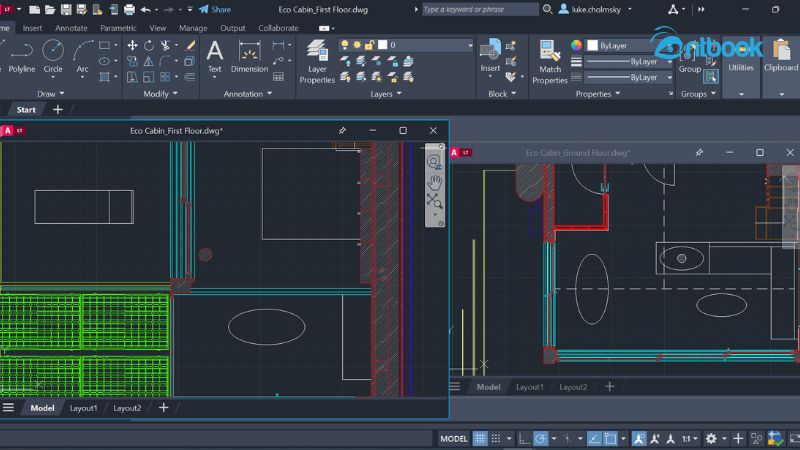Screen dimensions: 800x450
Task: Click the Open folder icon in quick access toolbar
Action: tap(50, 9)
